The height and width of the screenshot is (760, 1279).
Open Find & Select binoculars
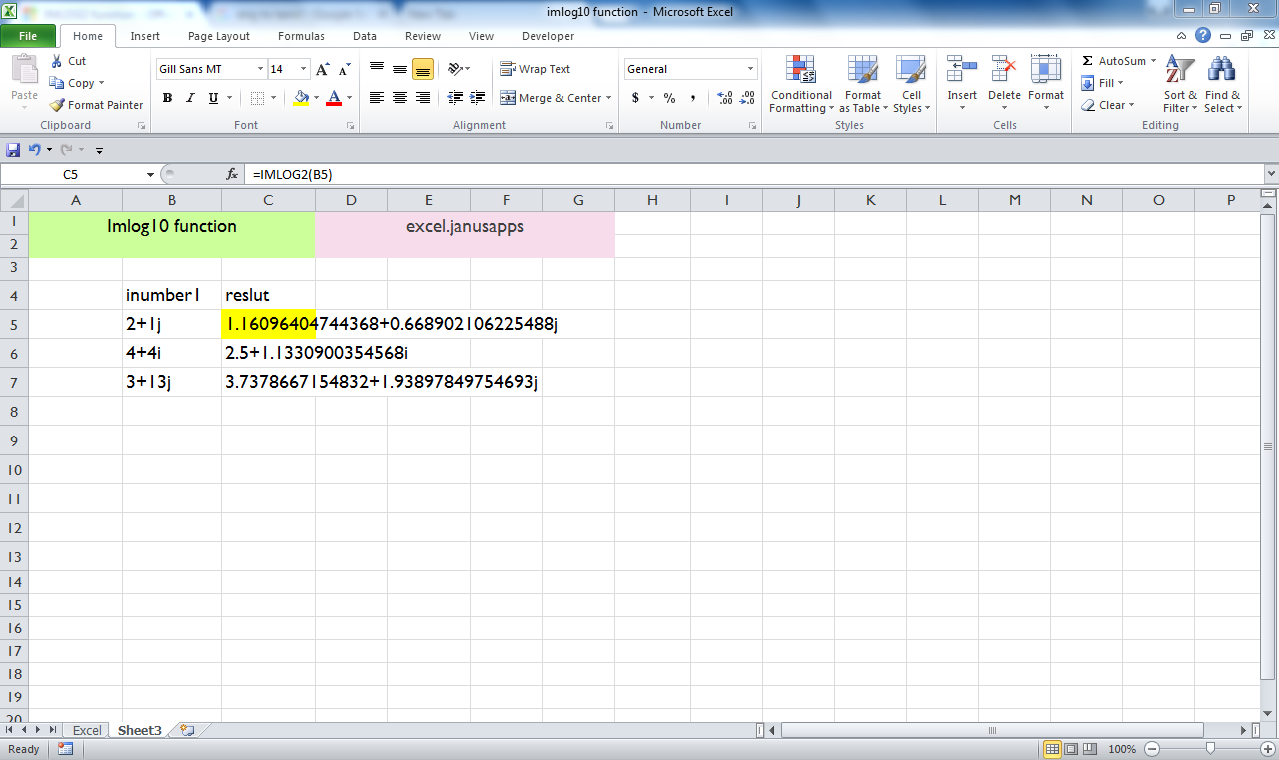pyautogui.click(x=1222, y=84)
